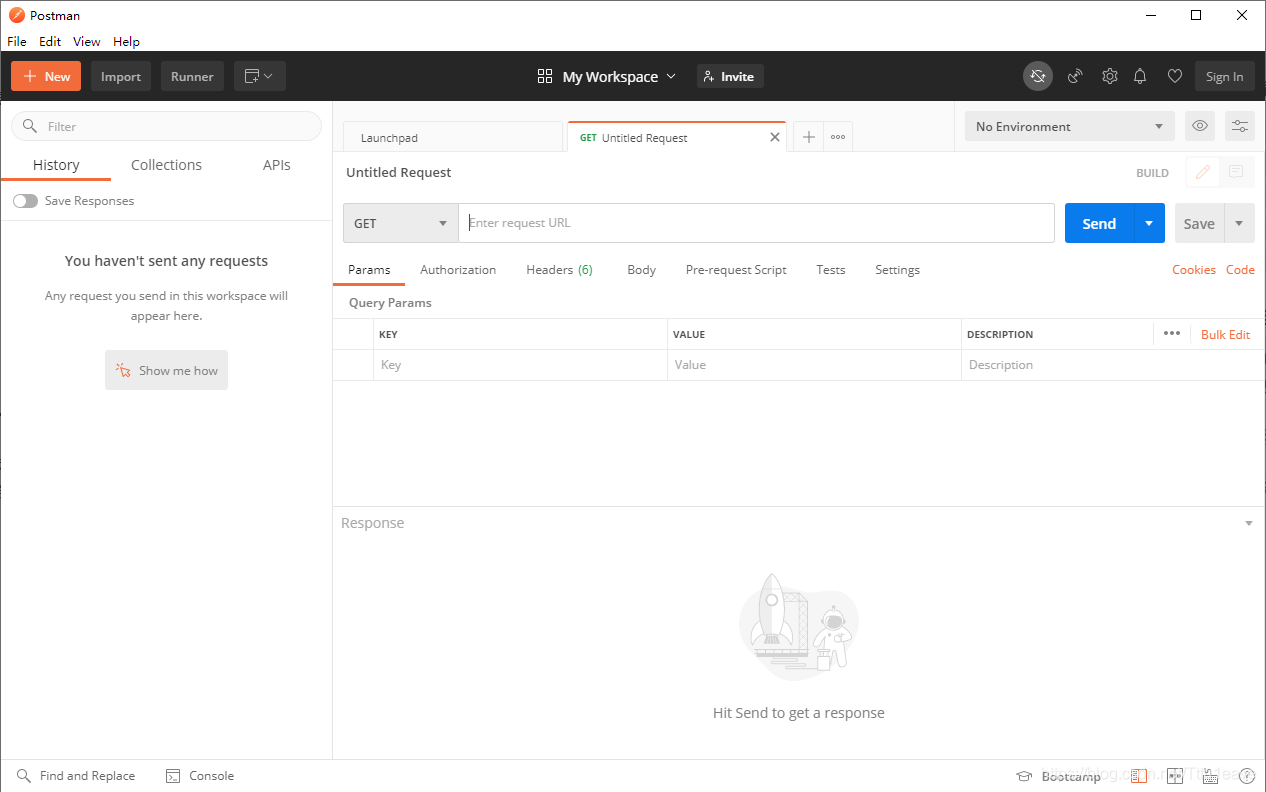
Task: Open the No Environment dropdown
Action: [x=1069, y=126]
